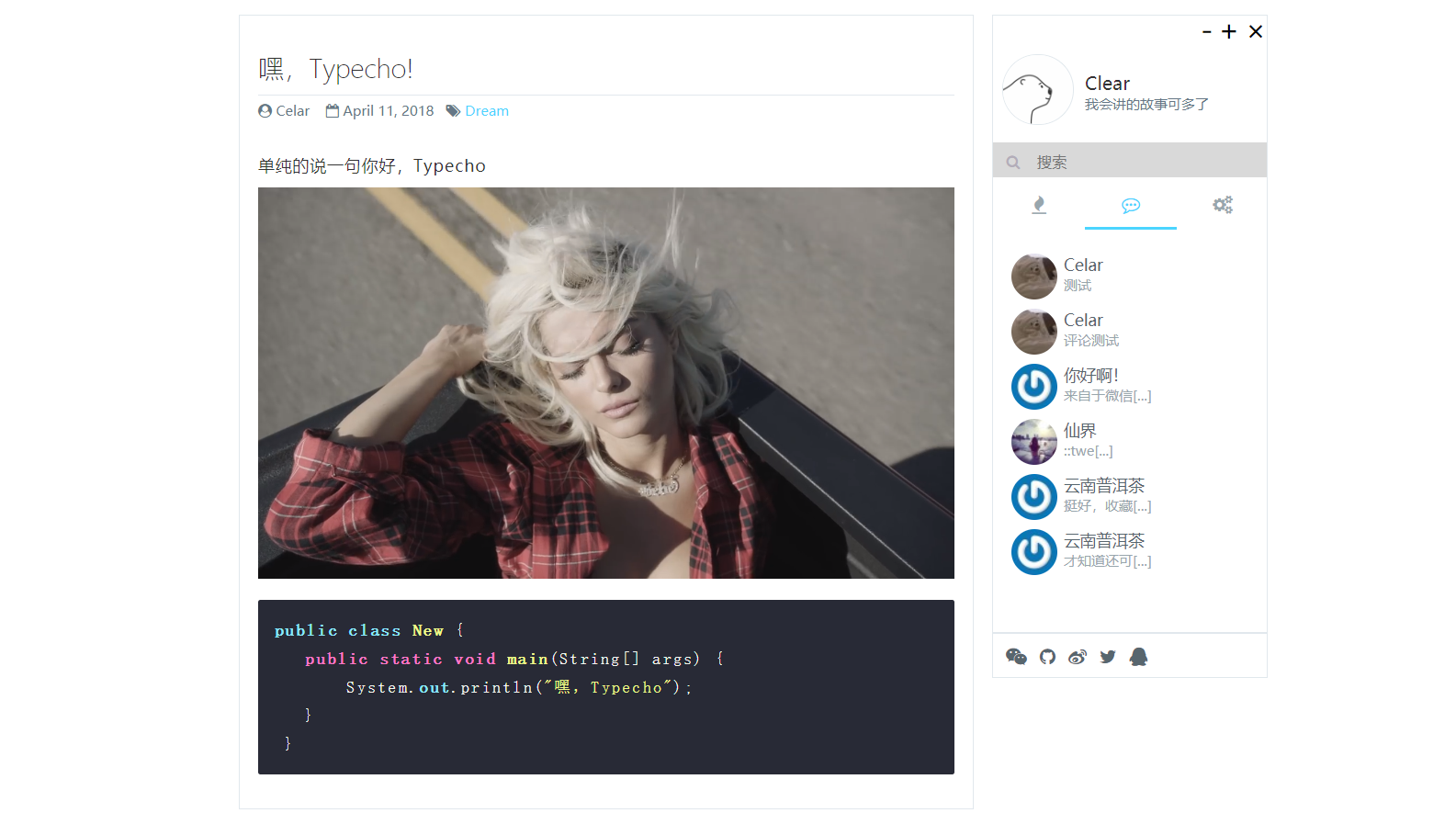This screenshot has width=1456, height=813.
Task: Open the Twitter social icon
Action: point(1108,657)
